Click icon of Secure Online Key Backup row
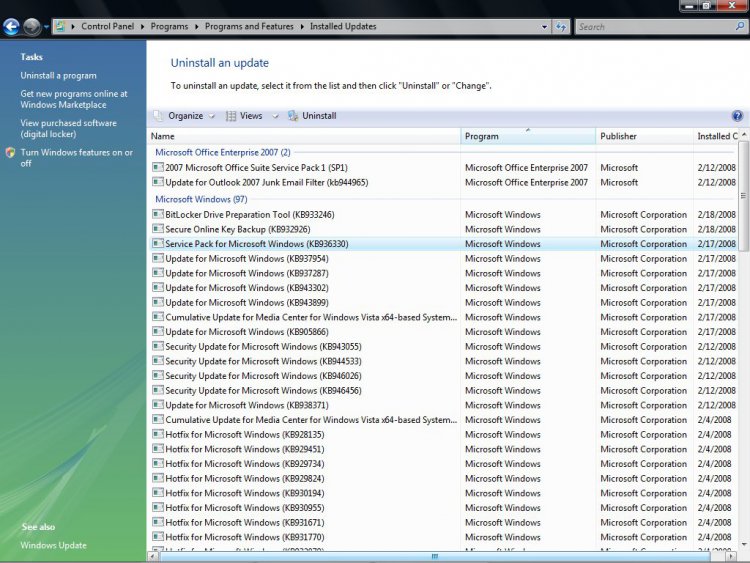Image resolution: width=750 pixels, height=563 pixels. tap(158, 229)
